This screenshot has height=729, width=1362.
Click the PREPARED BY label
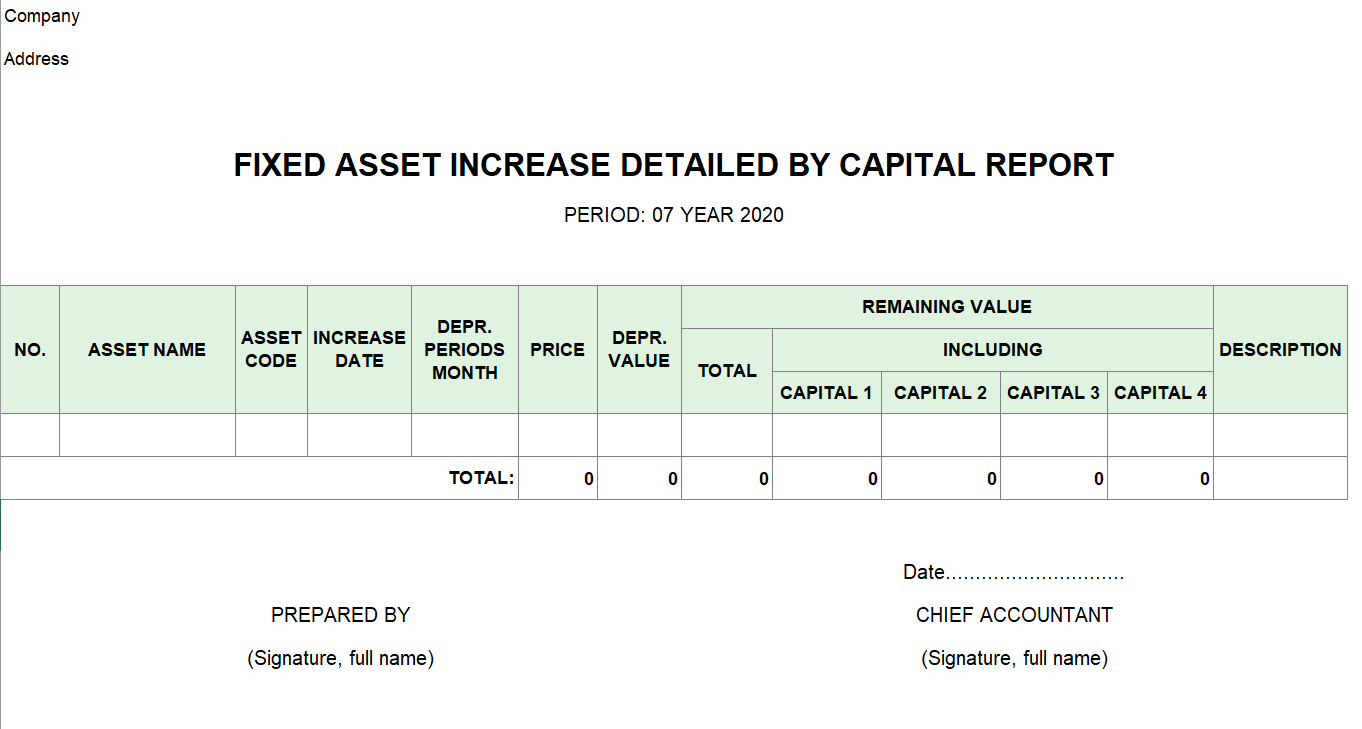click(x=340, y=615)
